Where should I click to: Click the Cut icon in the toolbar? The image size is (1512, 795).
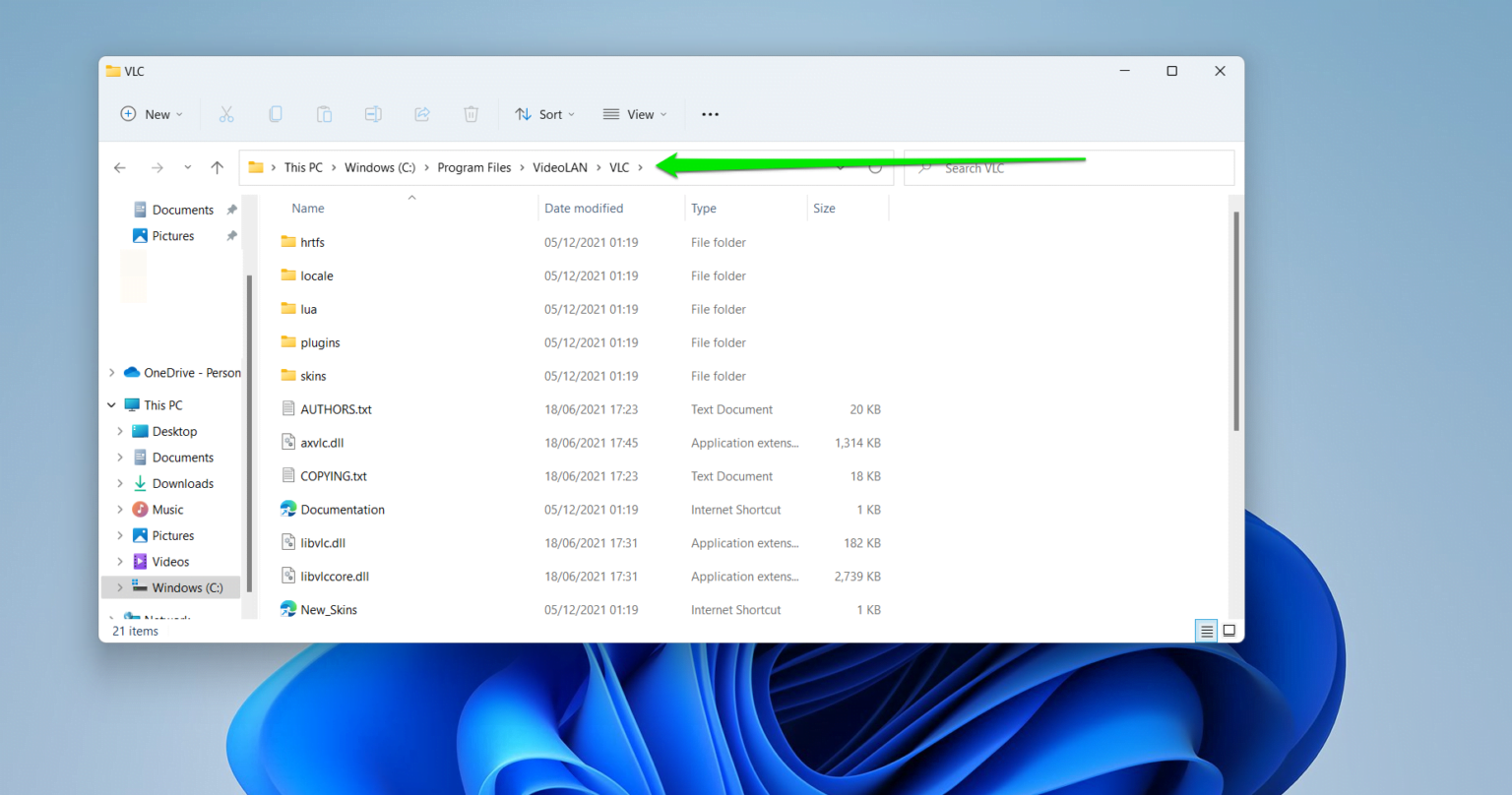click(226, 114)
